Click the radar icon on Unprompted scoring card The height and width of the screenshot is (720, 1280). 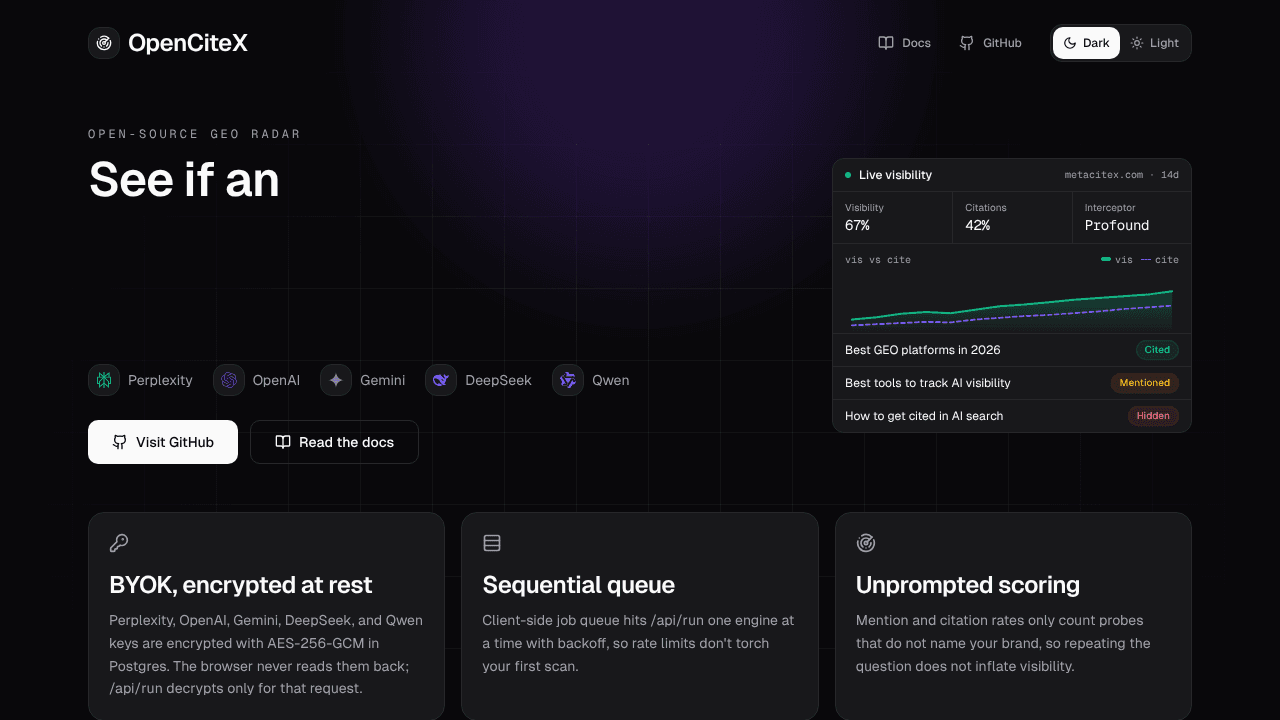[x=866, y=543]
